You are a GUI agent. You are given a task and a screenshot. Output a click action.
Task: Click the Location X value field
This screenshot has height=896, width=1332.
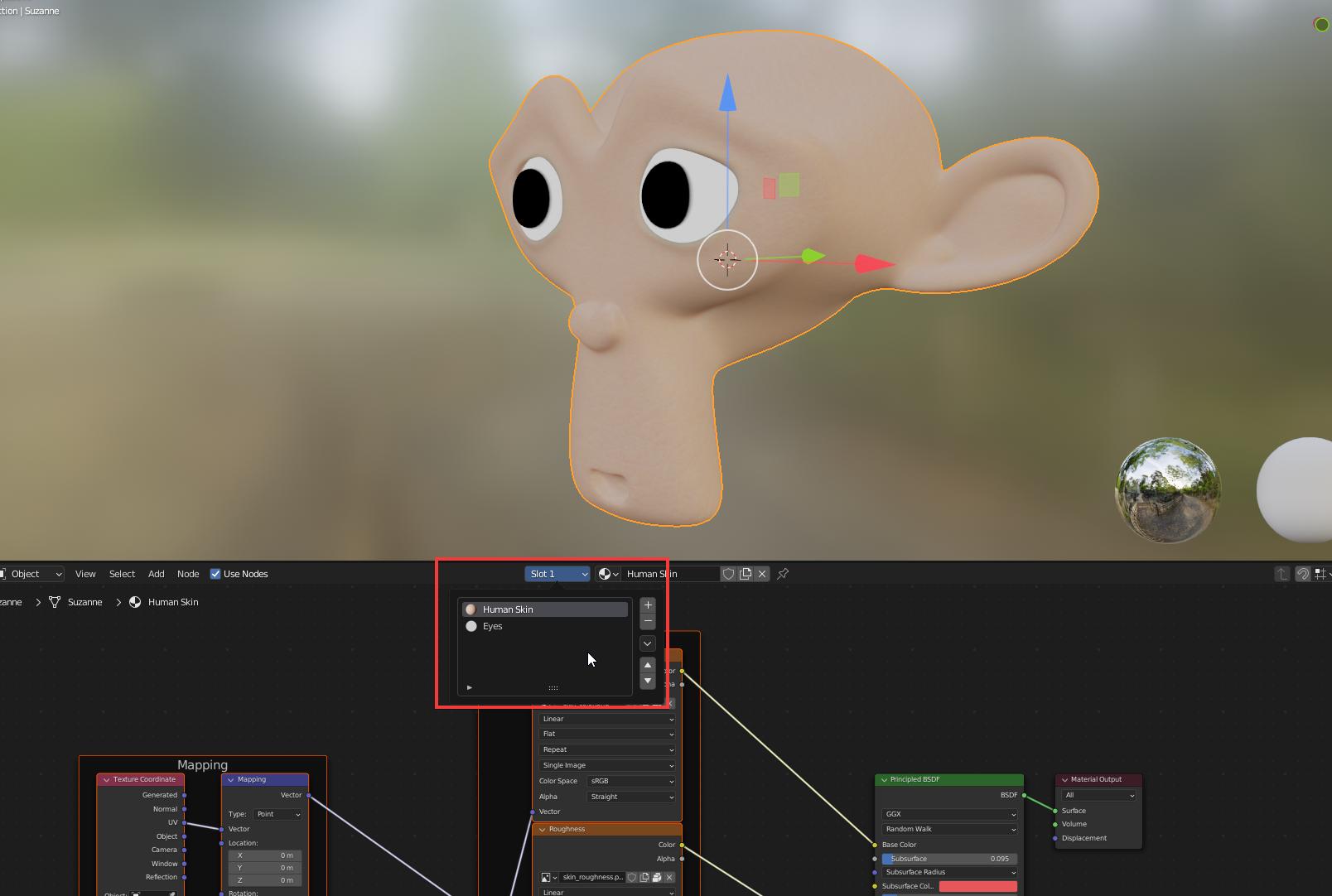(265, 855)
